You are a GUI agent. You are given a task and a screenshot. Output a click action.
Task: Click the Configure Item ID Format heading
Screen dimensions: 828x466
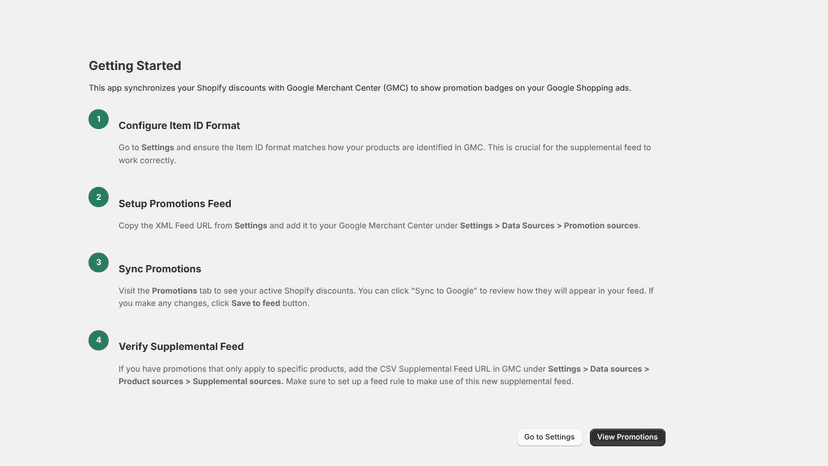click(179, 126)
